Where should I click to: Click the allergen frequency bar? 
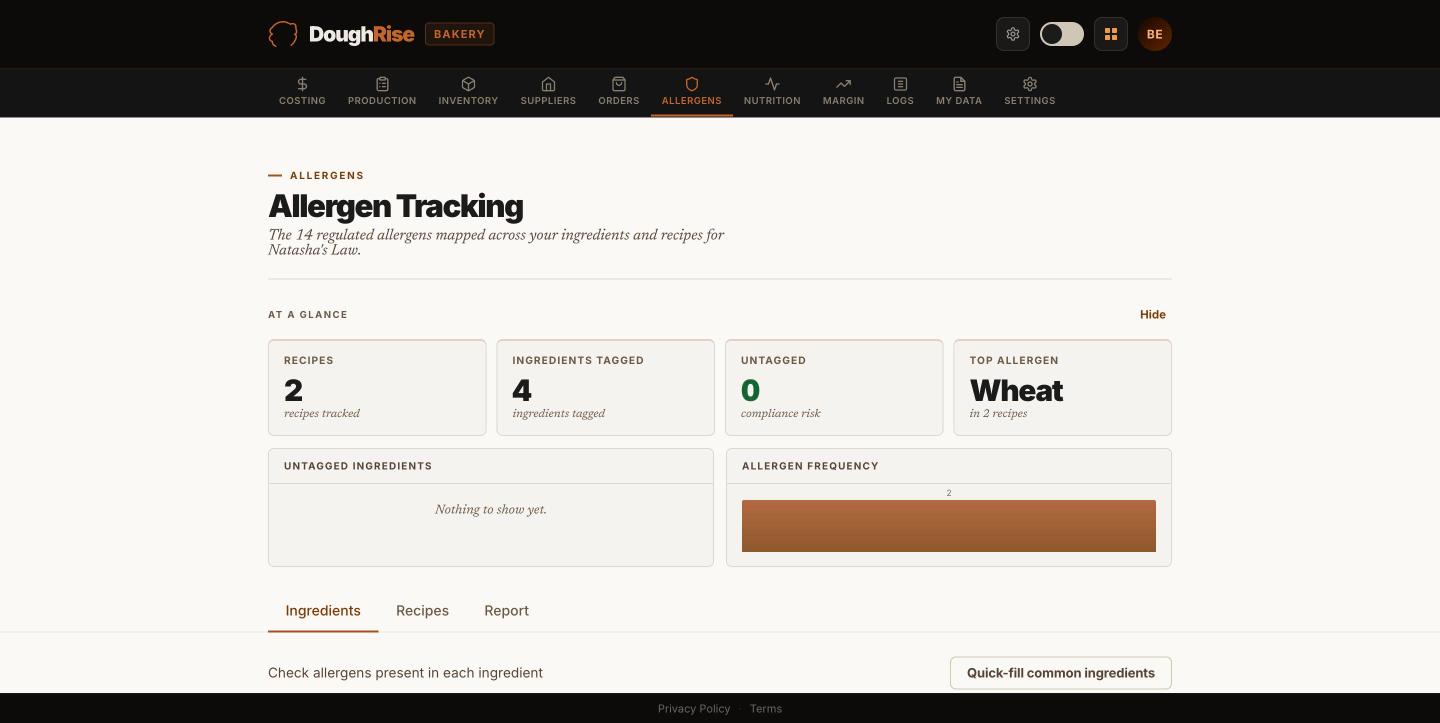tap(949, 526)
